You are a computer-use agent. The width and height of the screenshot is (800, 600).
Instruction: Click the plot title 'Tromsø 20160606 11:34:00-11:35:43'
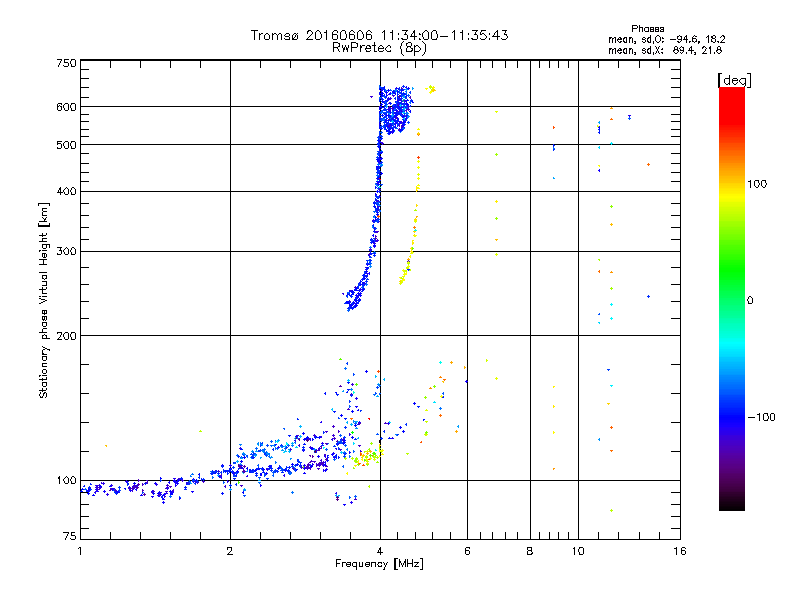pyautogui.click(x=379, y=35)
